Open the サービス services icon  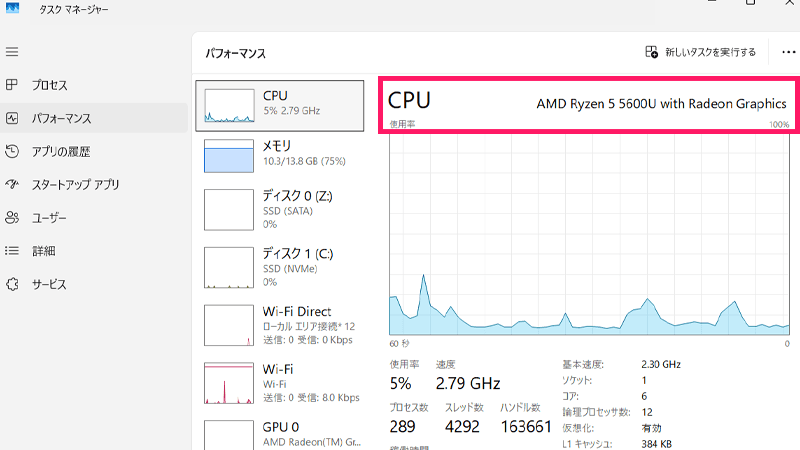click(x=12, y=284)
